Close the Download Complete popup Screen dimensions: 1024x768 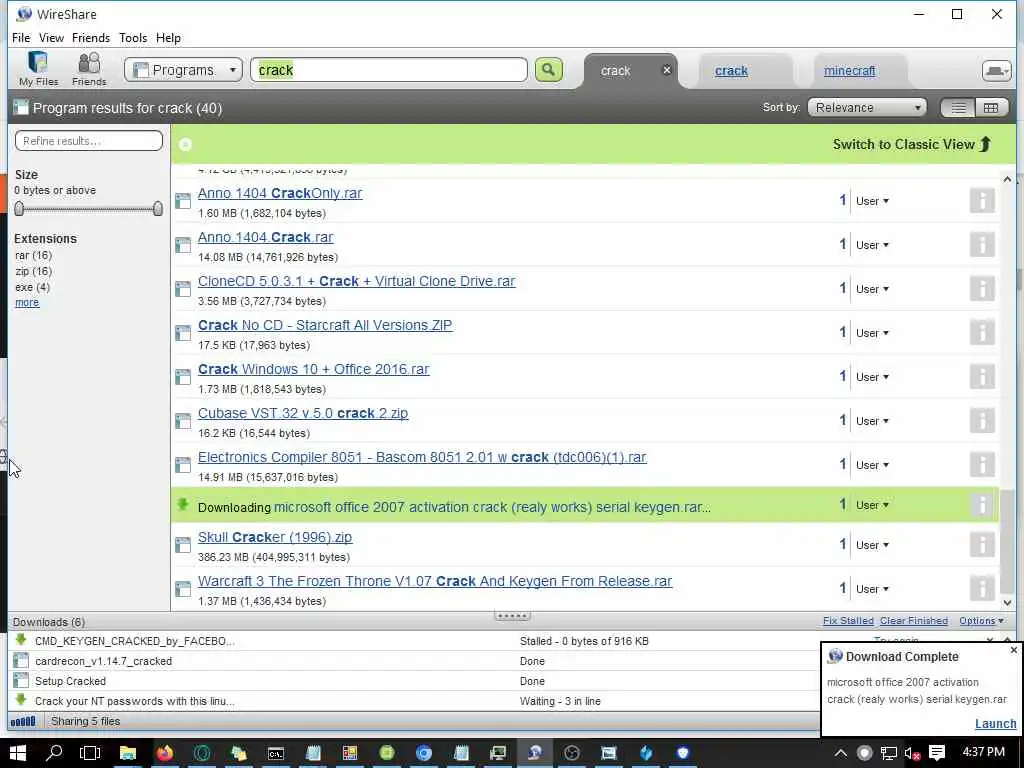1014,650
